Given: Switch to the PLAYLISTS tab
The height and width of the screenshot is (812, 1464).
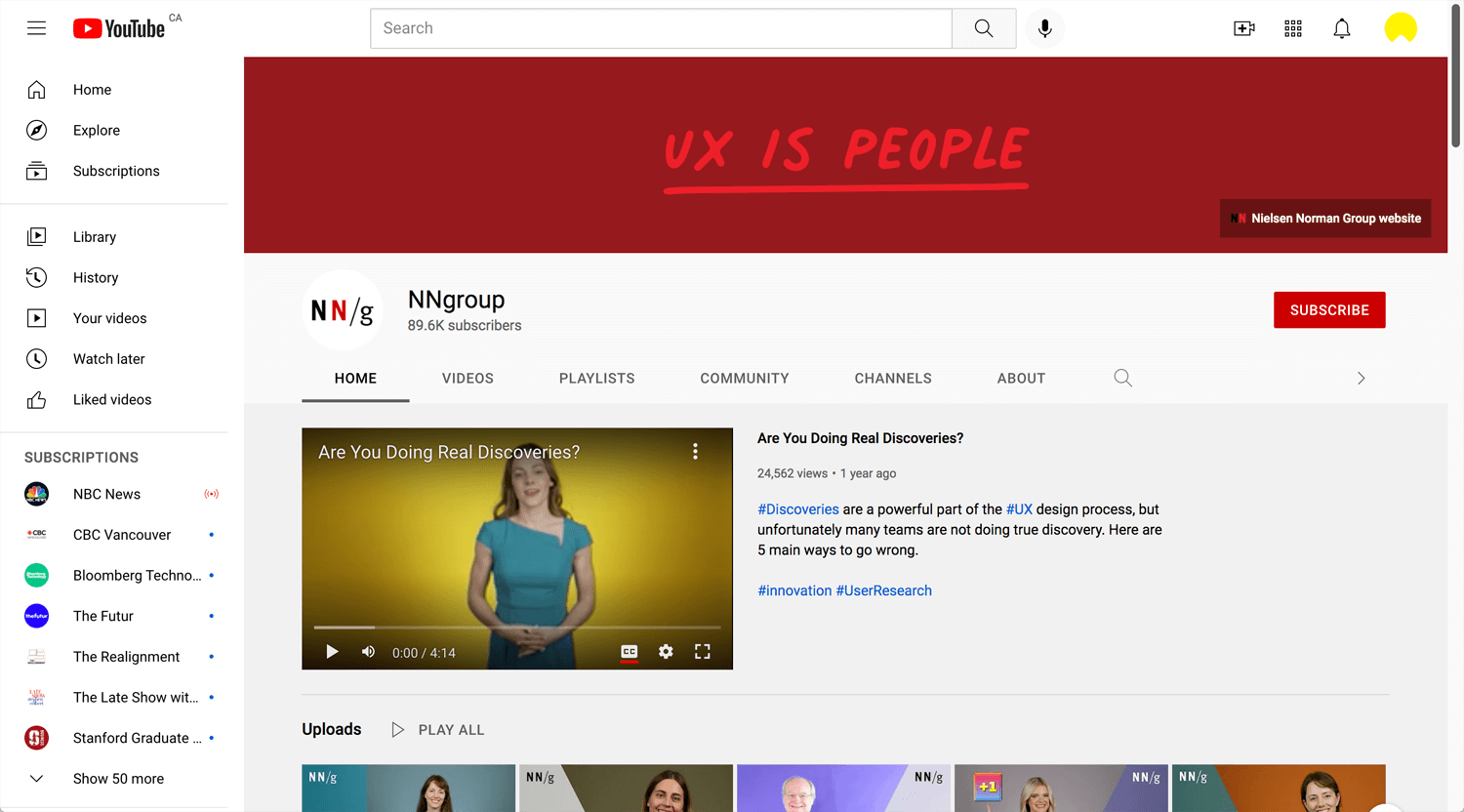Looking at the screenshot, I should [597, 379].
